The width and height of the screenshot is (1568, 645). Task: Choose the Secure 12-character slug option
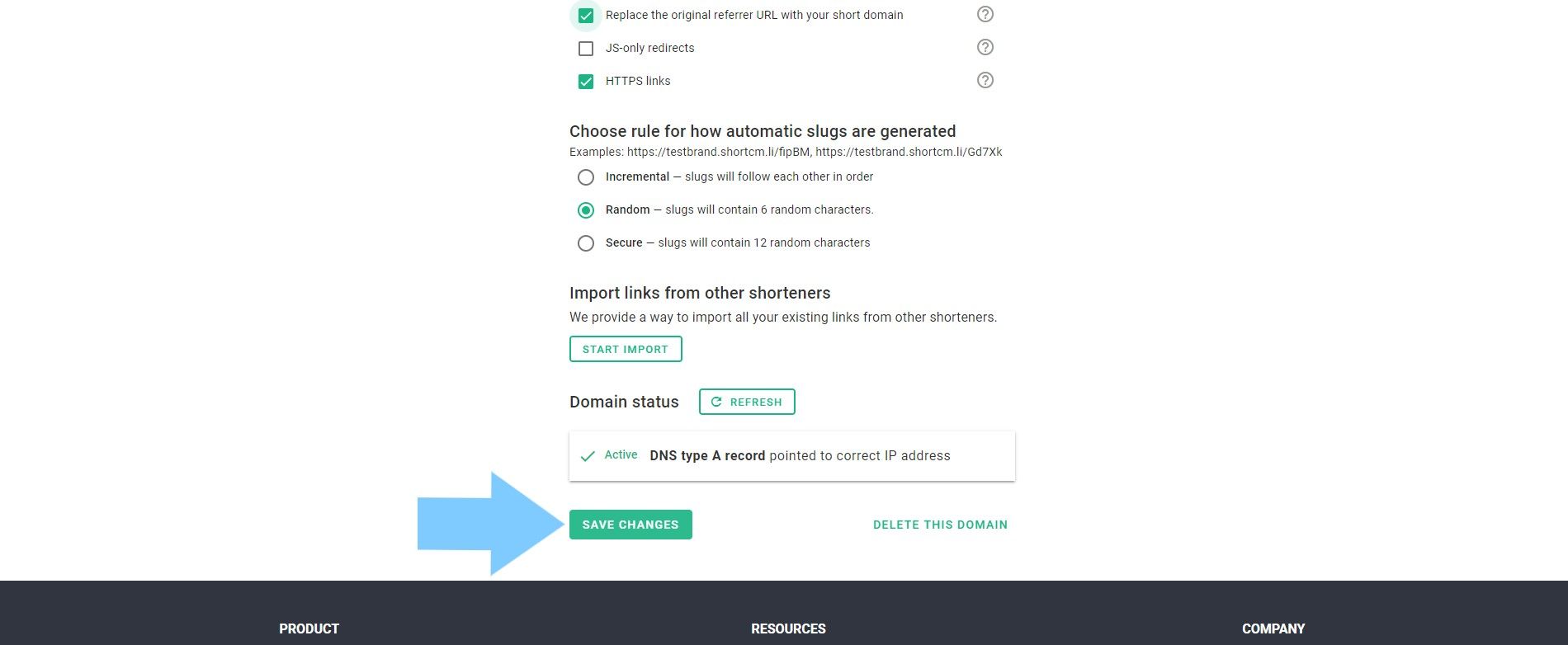click(x=586, y=243)
